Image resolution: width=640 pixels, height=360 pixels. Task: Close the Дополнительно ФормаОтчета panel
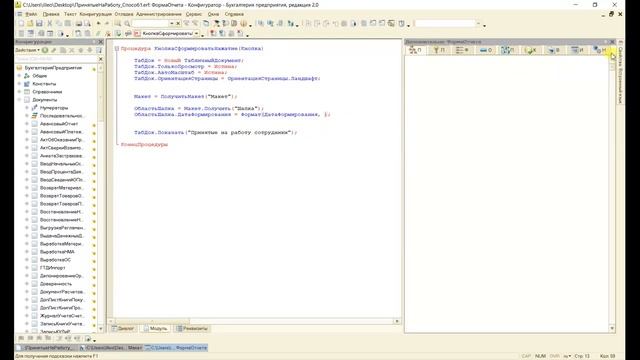(612, 42)
